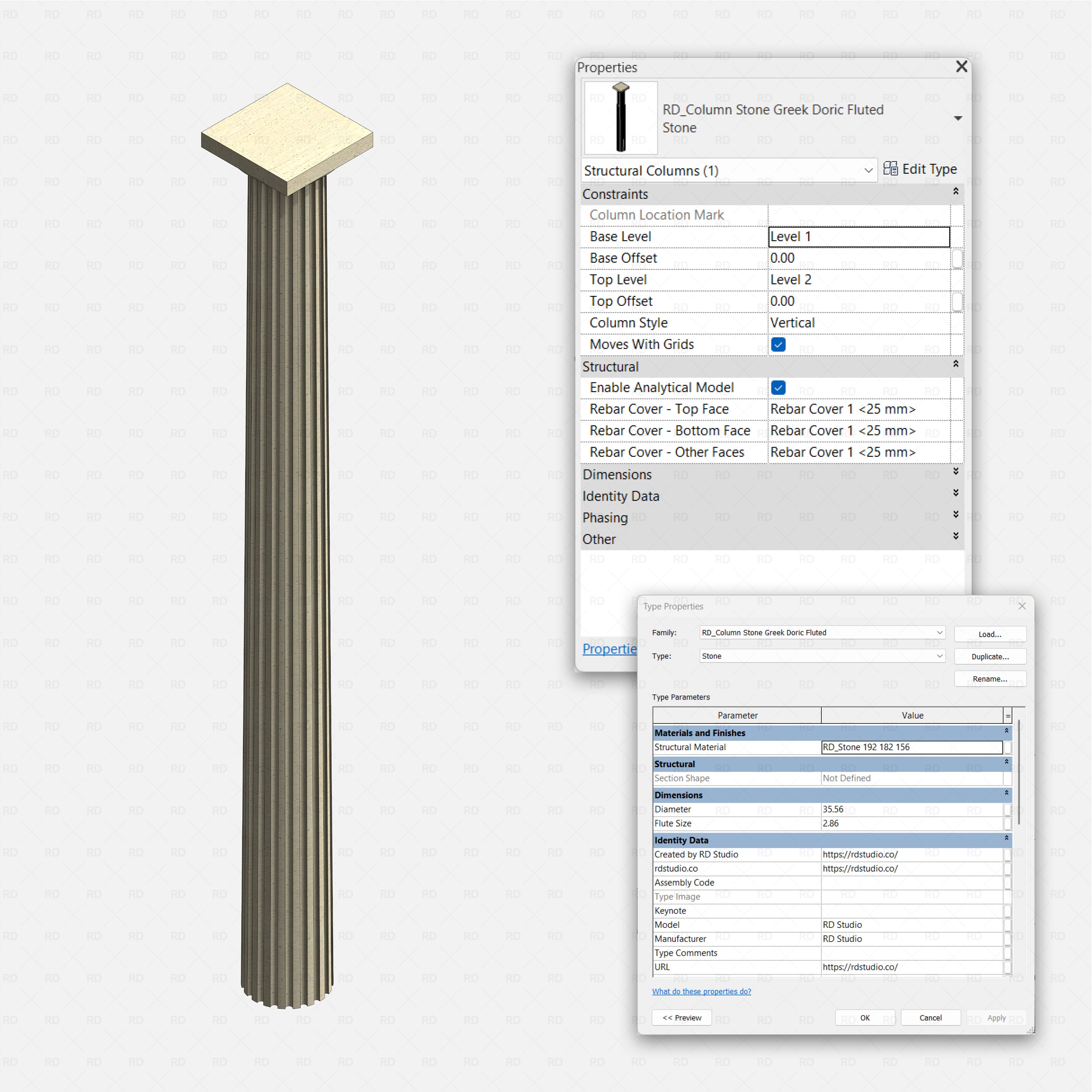
Task: Toggle the checkbox beside the Flute Size parameter
Action: point(1008,823)
